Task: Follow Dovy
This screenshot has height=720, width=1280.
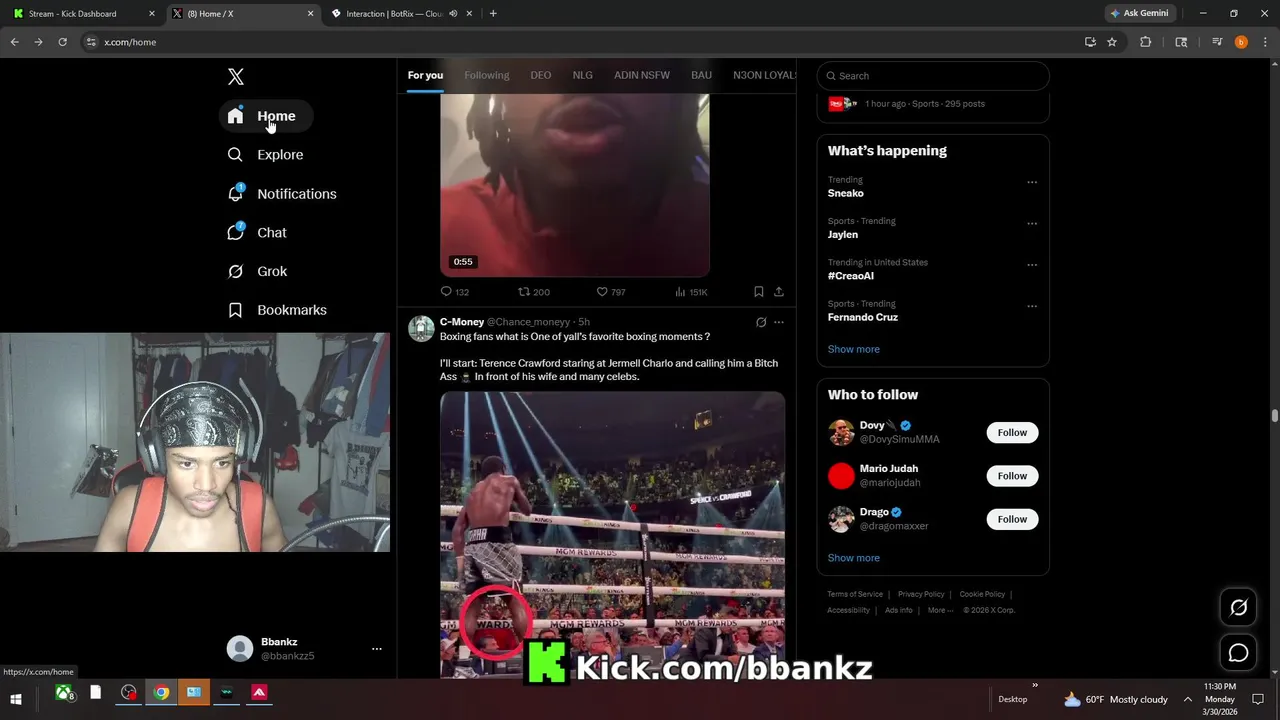Action: click(x=1012, y=433)
